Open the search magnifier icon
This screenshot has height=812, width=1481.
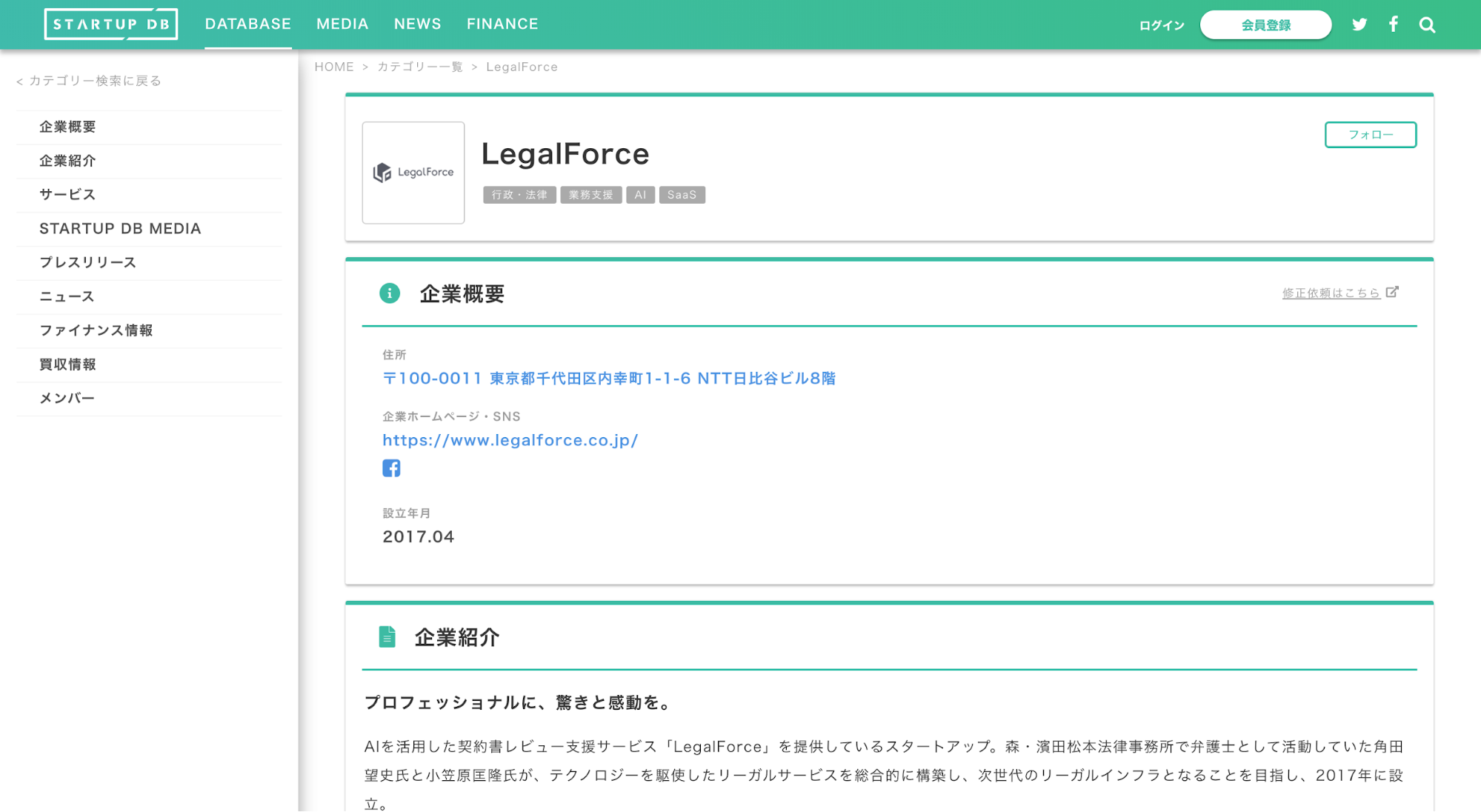[x=1428, y=25]
